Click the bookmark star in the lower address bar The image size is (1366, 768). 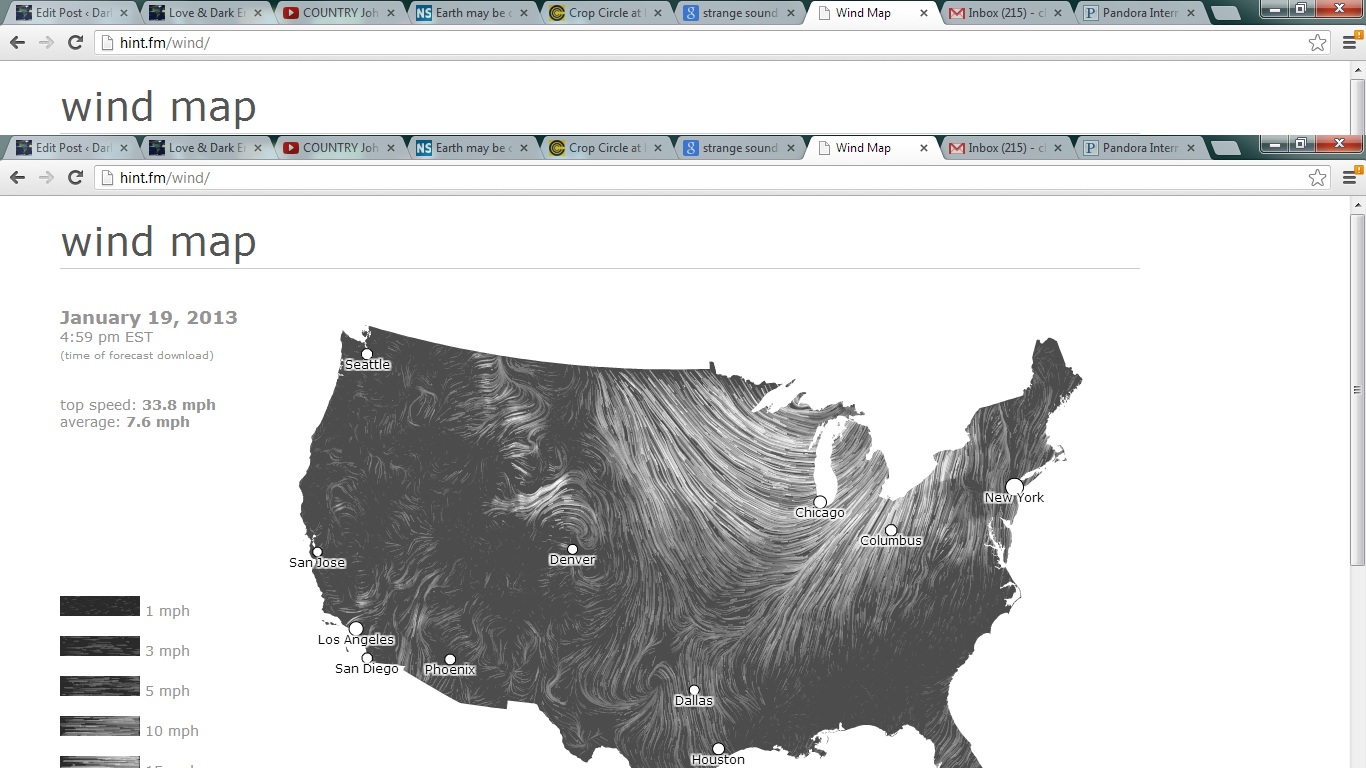click(x=1317, y=178)
